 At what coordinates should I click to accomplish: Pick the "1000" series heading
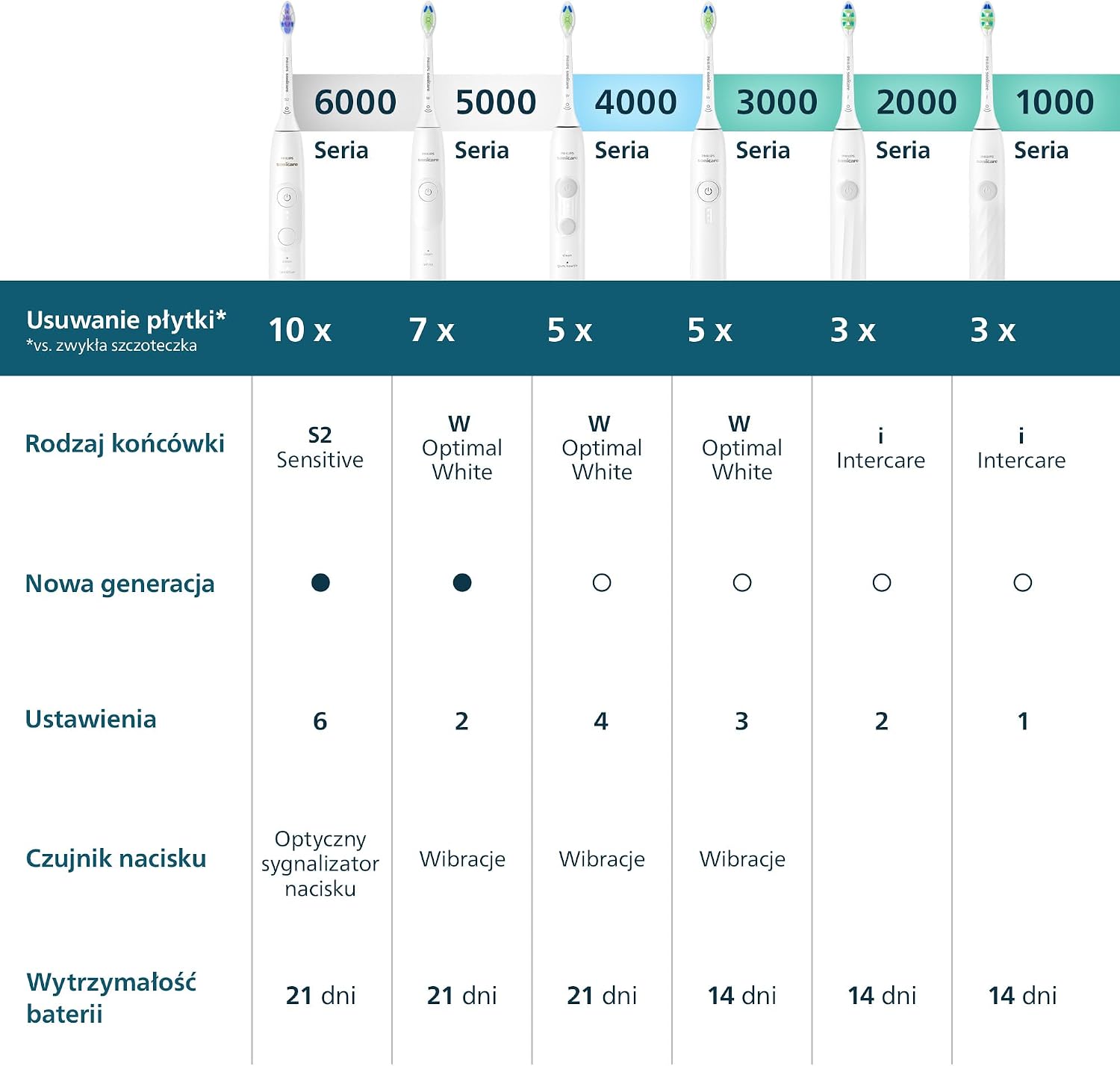1054,102
